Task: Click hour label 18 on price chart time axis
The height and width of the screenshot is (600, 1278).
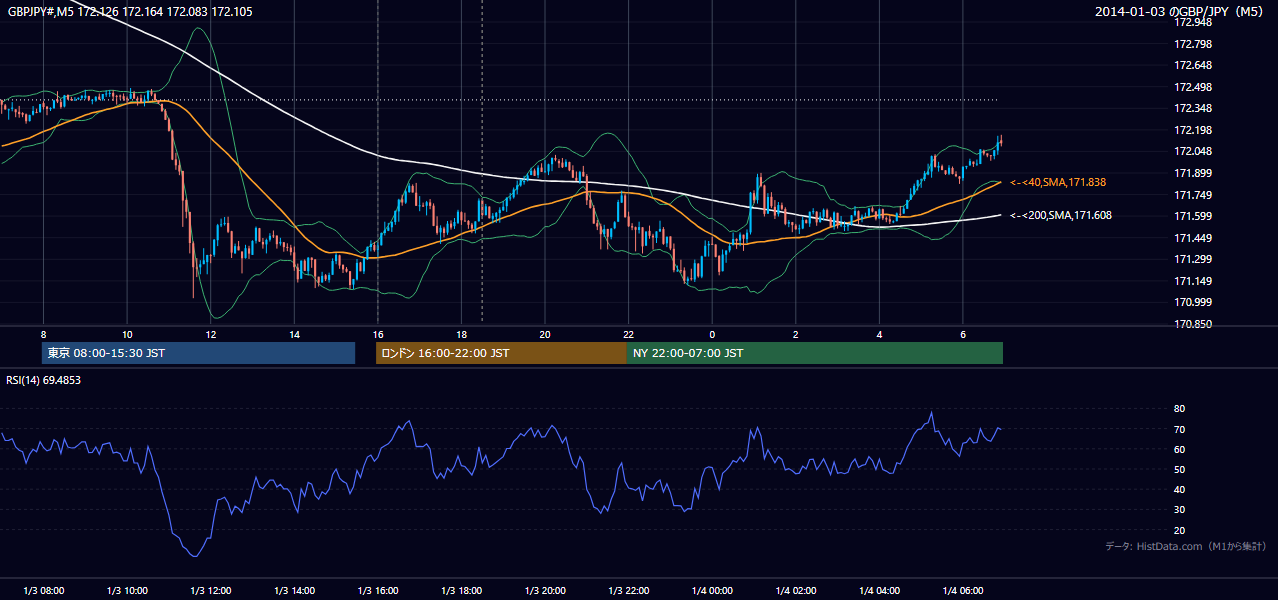Action: tap(461, 334)
